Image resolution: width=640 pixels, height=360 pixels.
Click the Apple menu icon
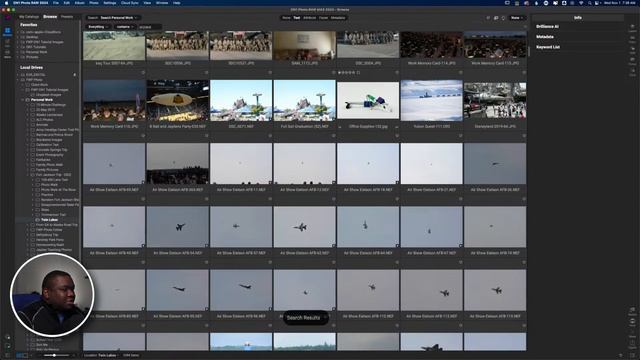pos(6,3)
